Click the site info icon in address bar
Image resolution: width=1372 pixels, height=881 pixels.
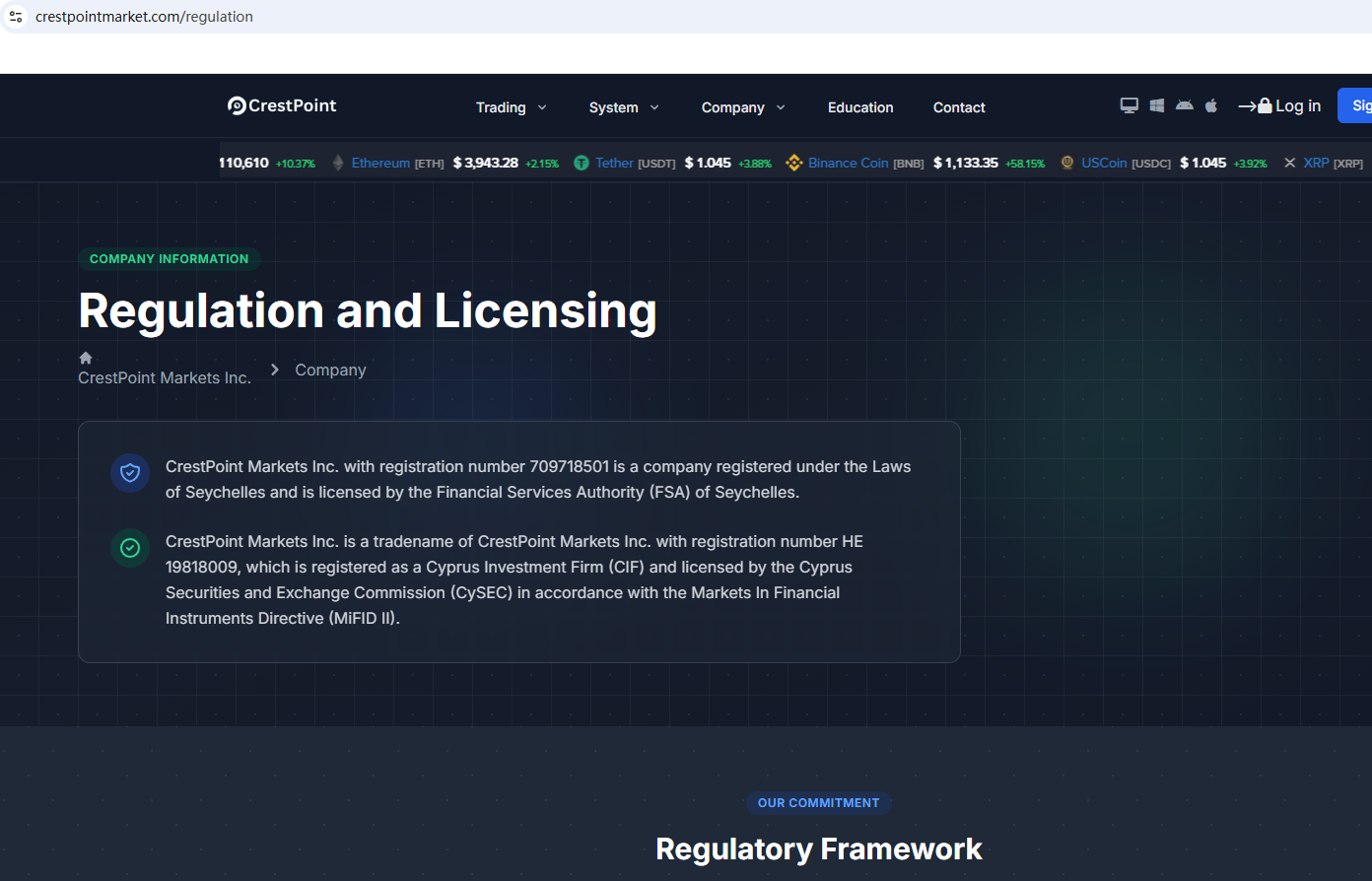tap(16, 17)
